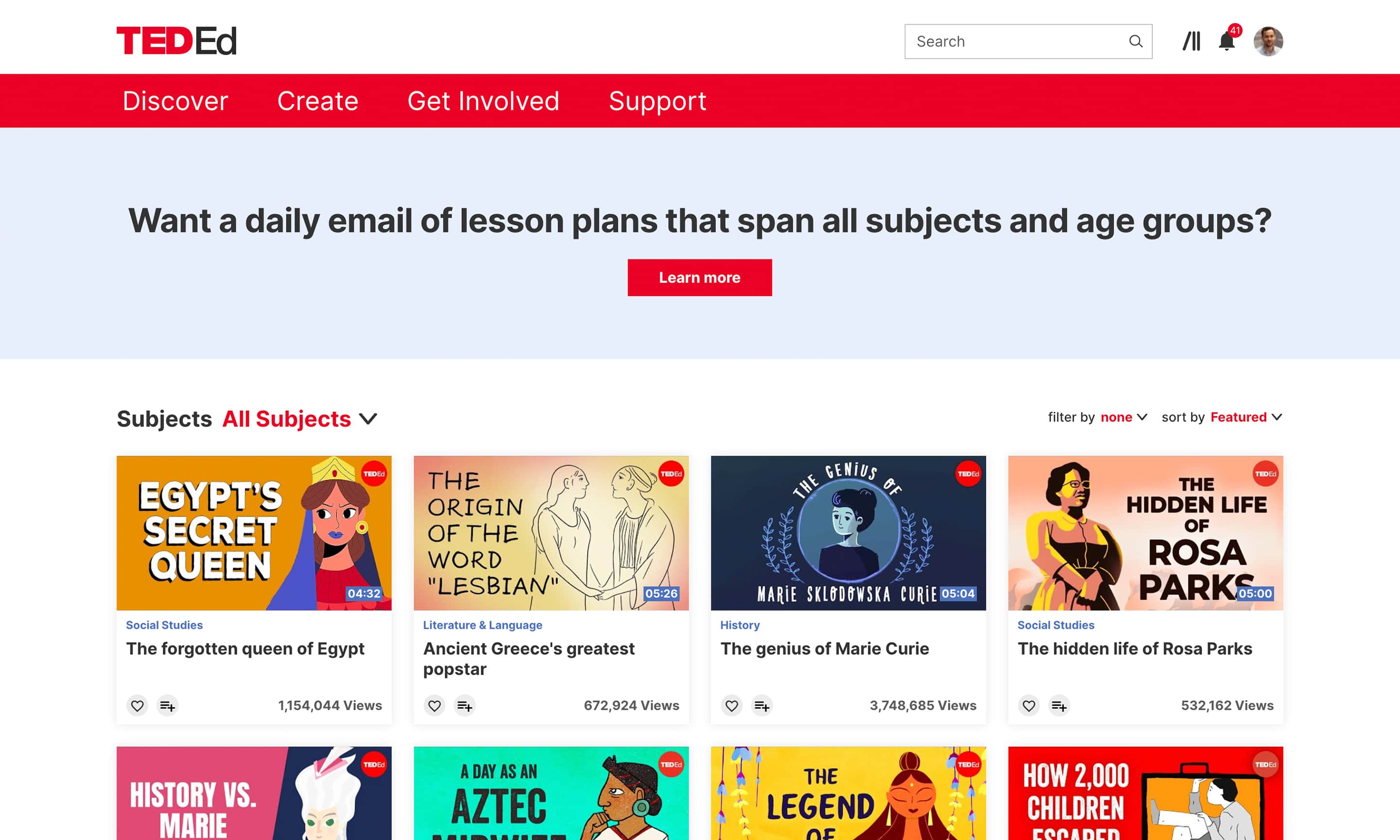Open the notifications bell icon

click(x=1227, y=41)
